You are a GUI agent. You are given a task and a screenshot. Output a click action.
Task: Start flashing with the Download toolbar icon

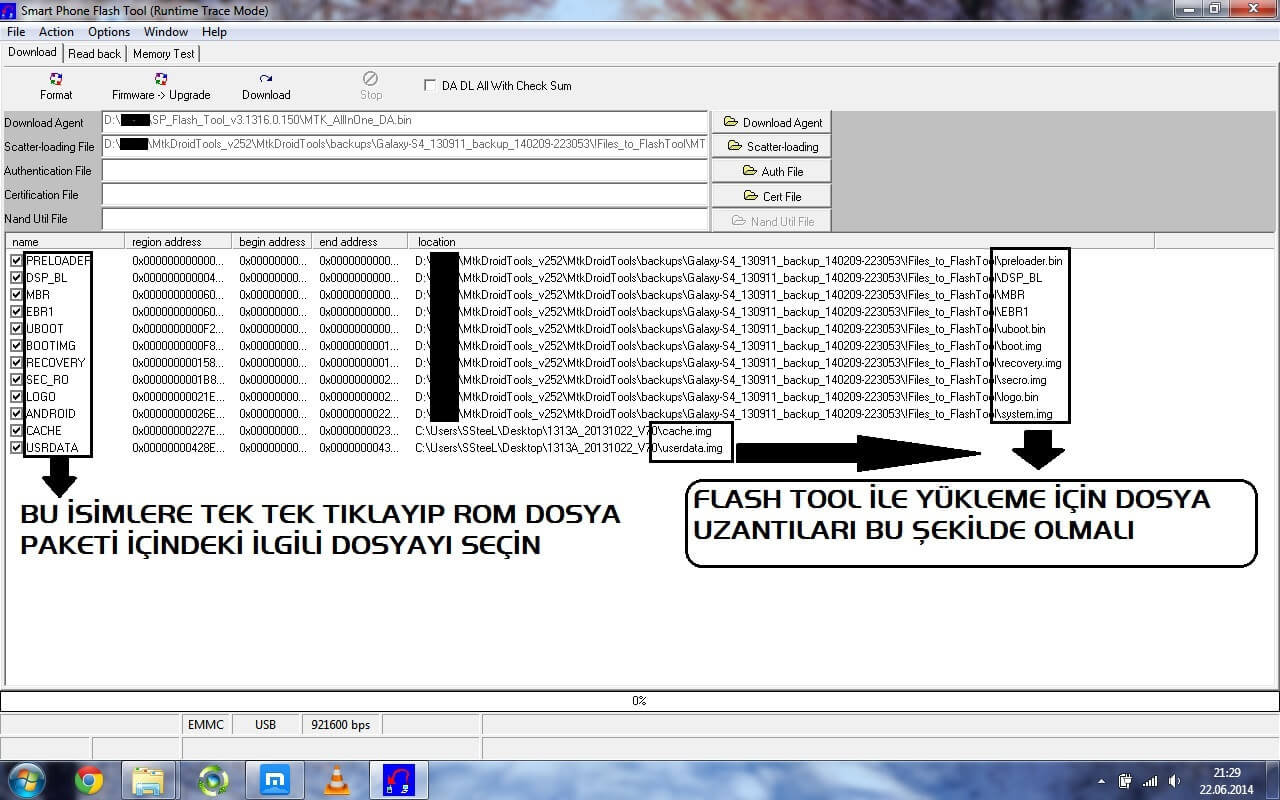tap(266, 86)
